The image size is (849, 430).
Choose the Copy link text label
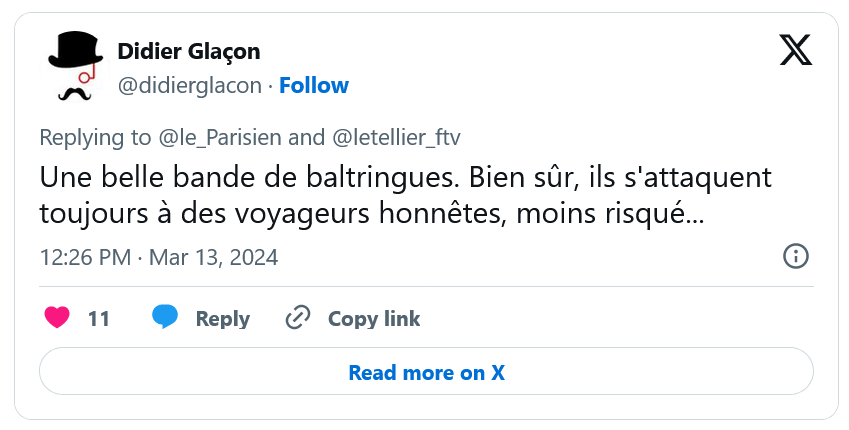(374, 318)
